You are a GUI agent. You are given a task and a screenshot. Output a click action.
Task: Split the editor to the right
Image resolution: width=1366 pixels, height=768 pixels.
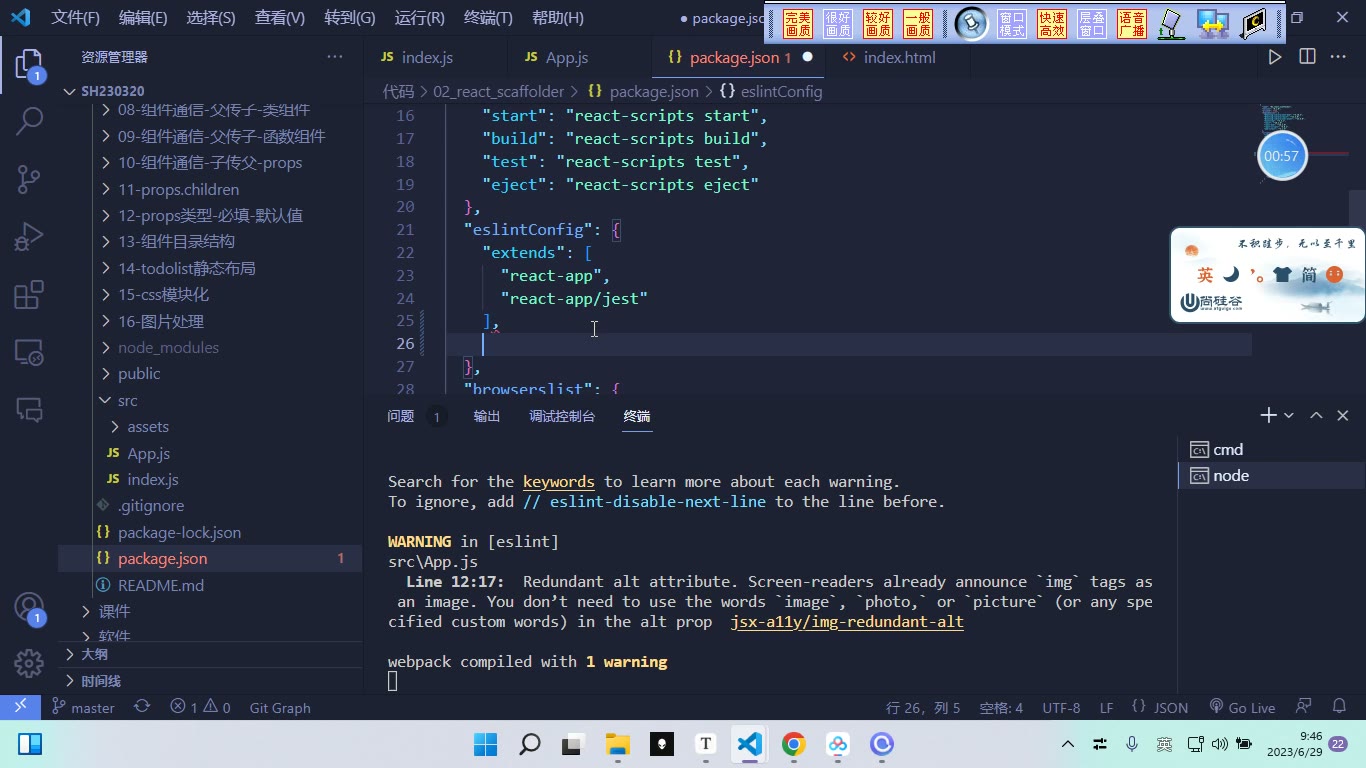[1307, 57]
